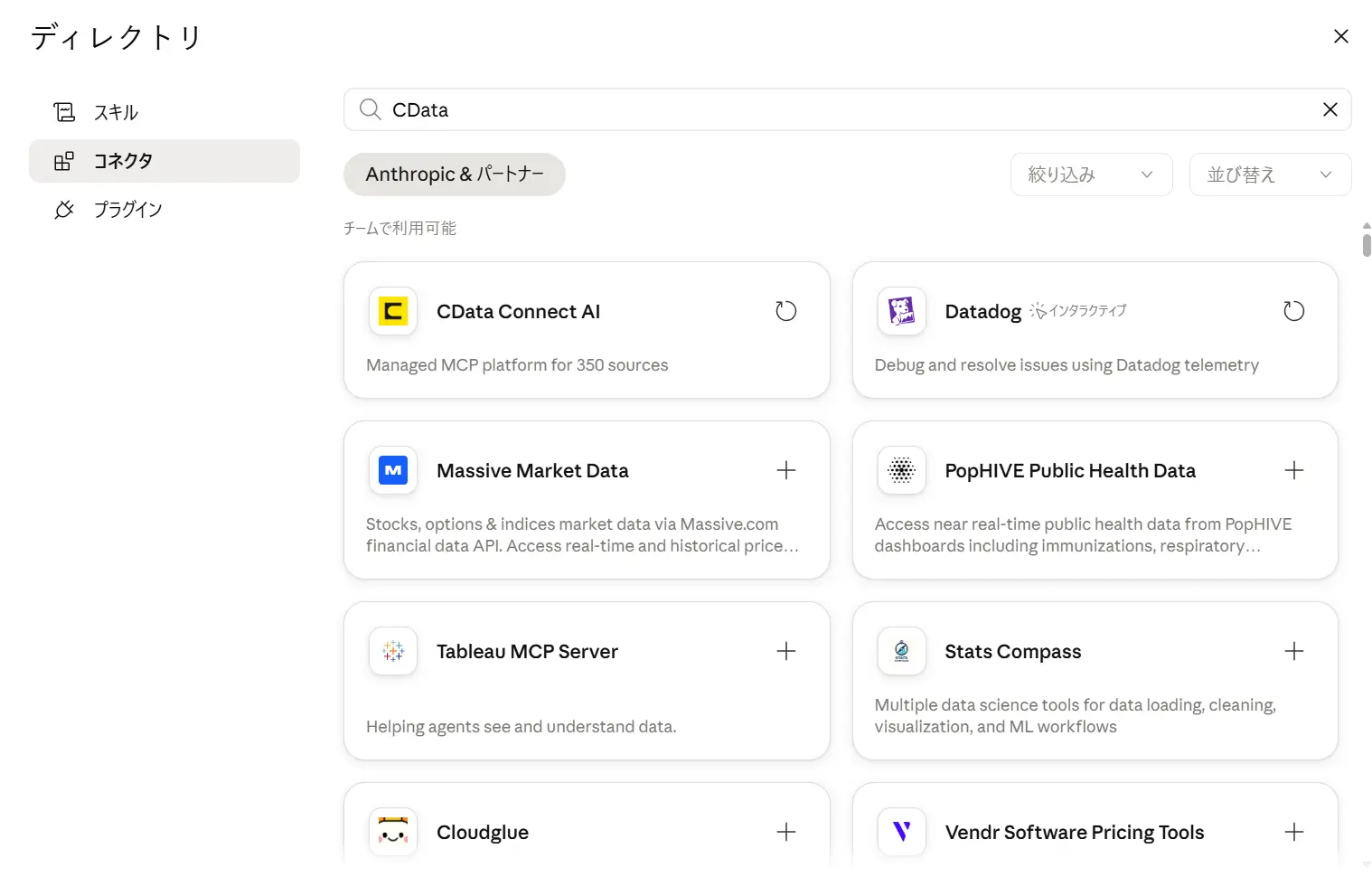Click the ディレクトリ dialog heading
1372x896 pixels.
[116, 37]
